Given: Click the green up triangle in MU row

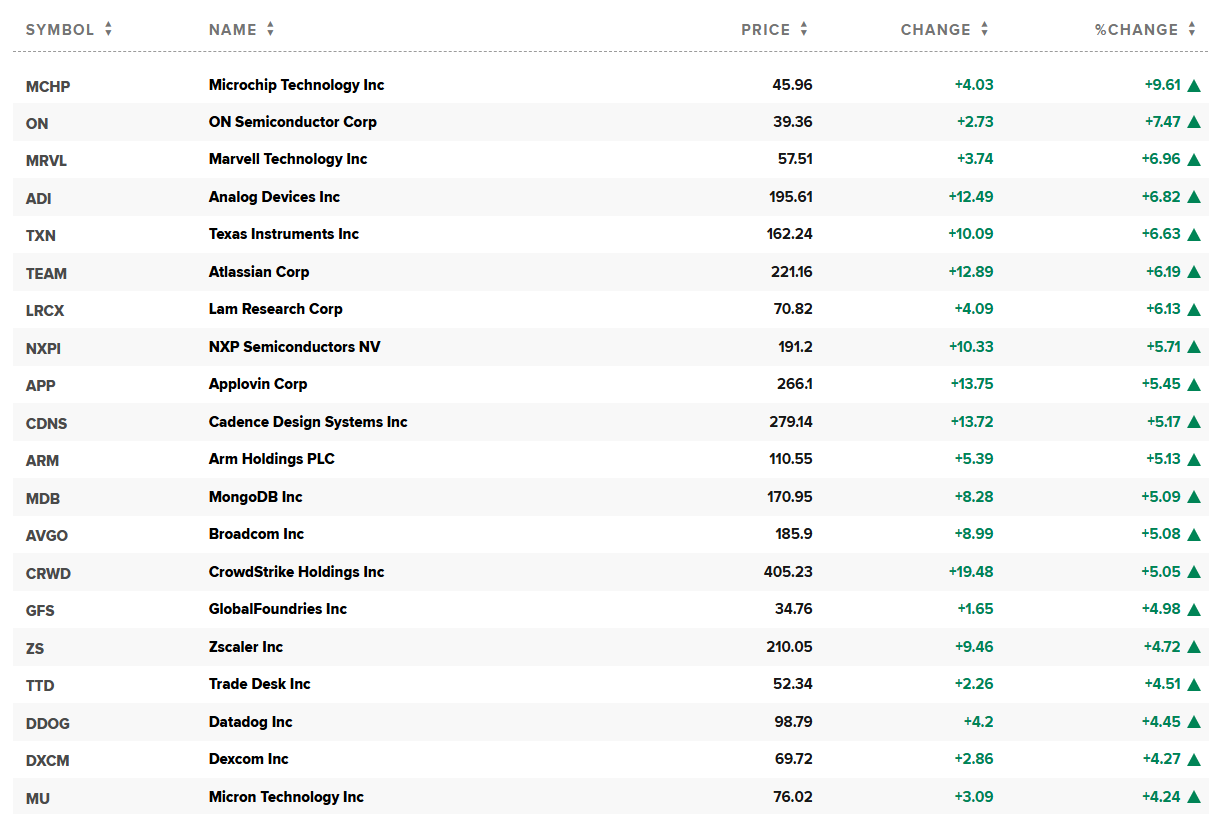Looking at the screenshot, I should 1193,797.
